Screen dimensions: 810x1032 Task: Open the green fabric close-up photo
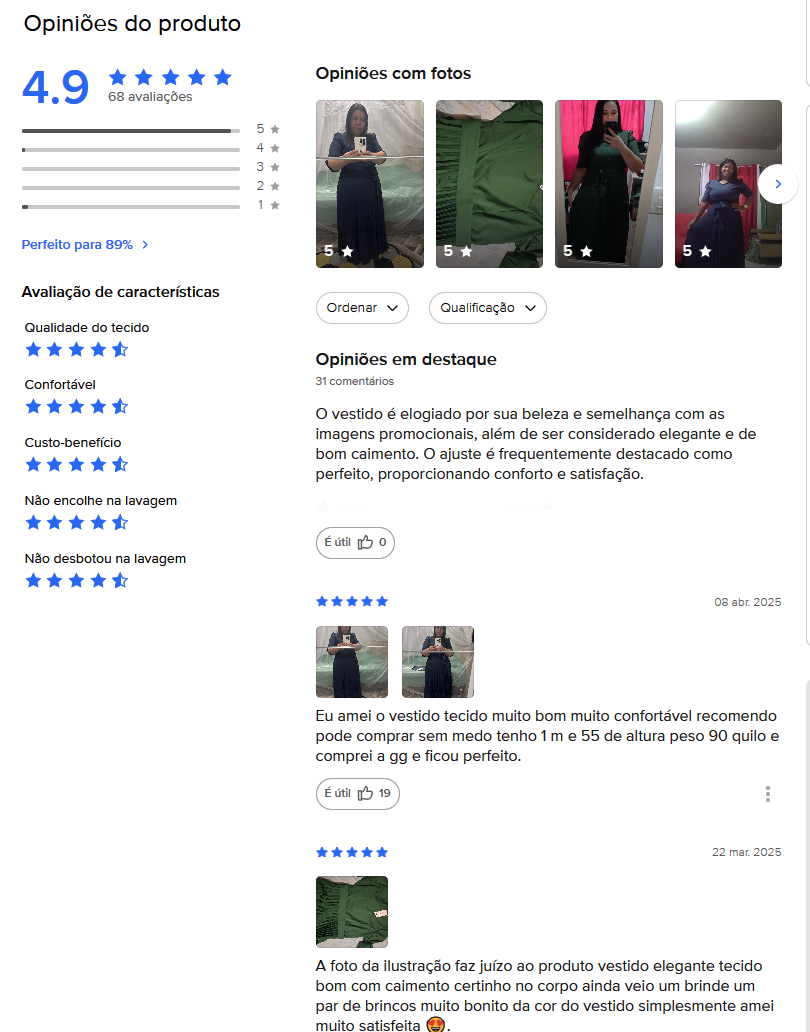pos(490,184)
